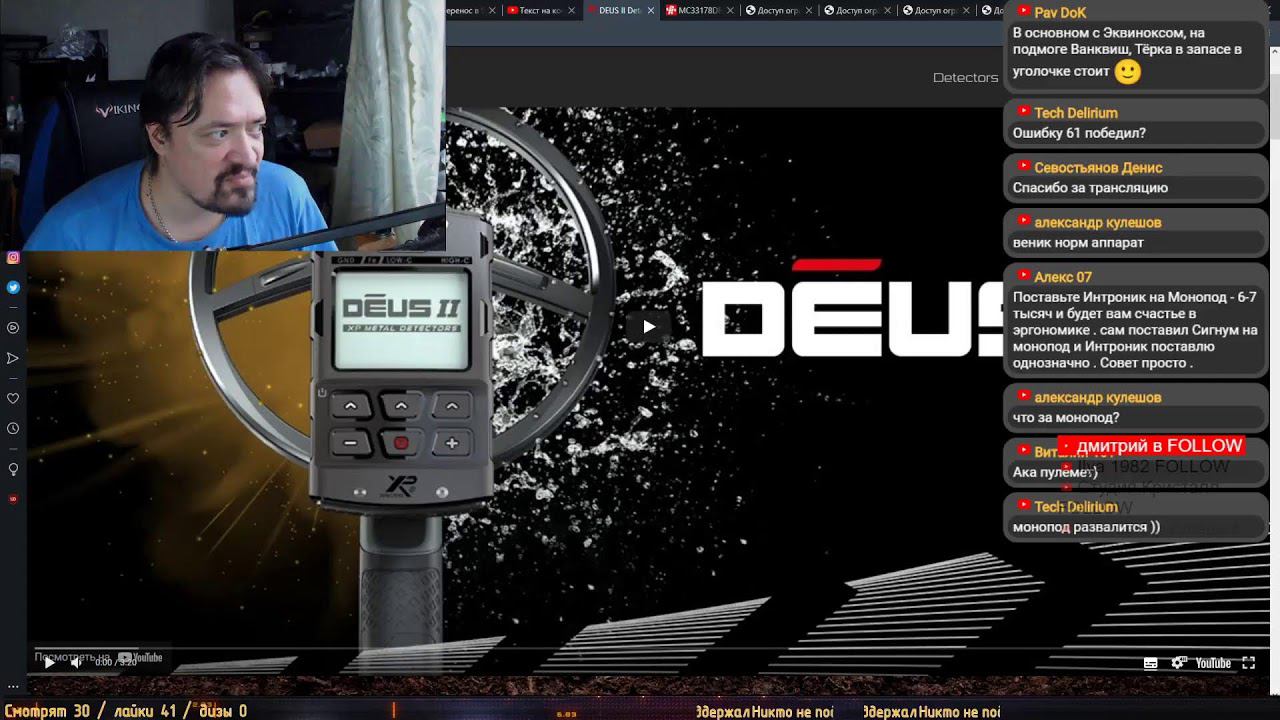Click the small red sidebar icon
The image size is (1280, 720).
[x=13, y=498]
